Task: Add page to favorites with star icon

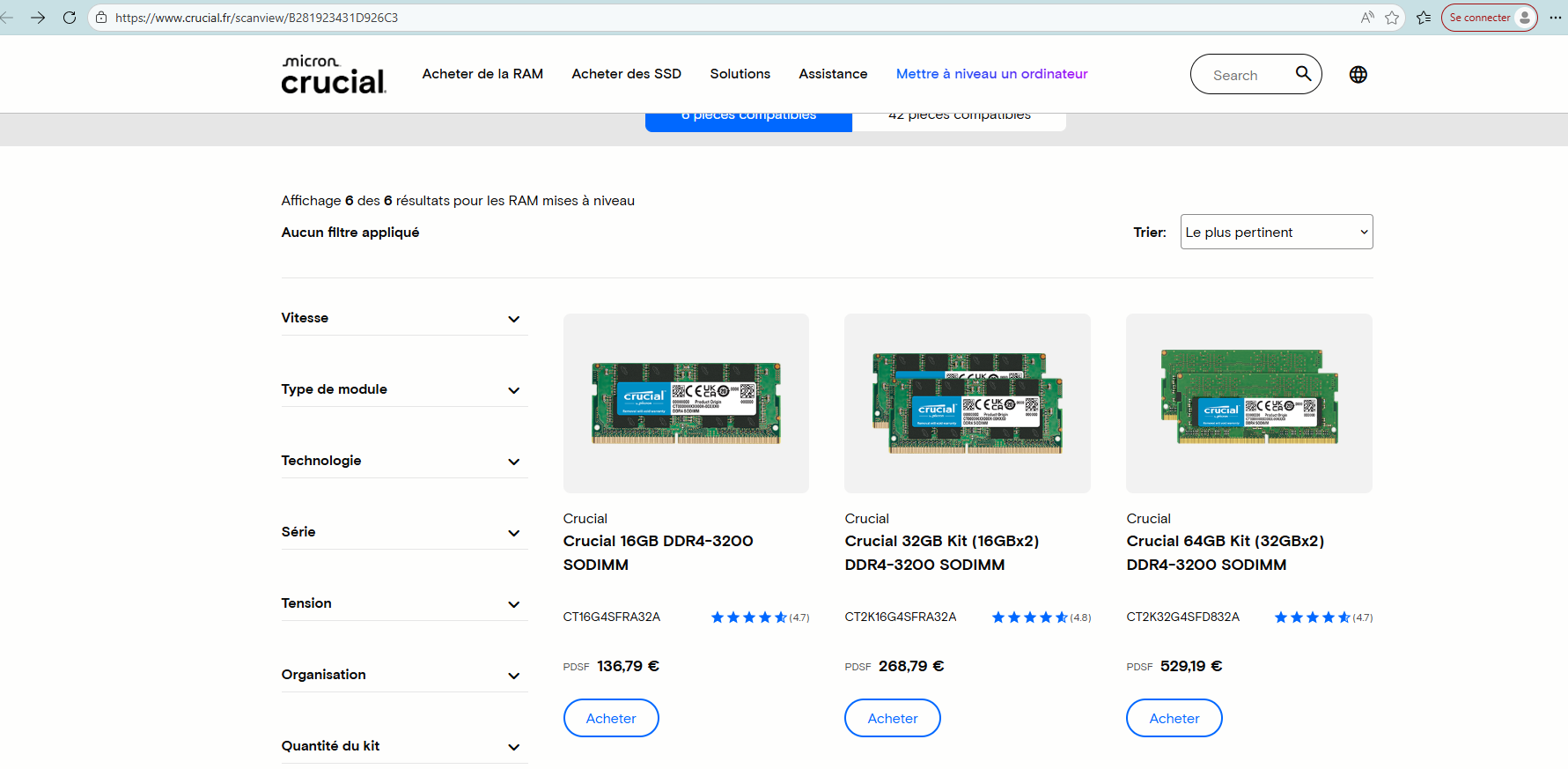Action: (x=1392, y=18)
